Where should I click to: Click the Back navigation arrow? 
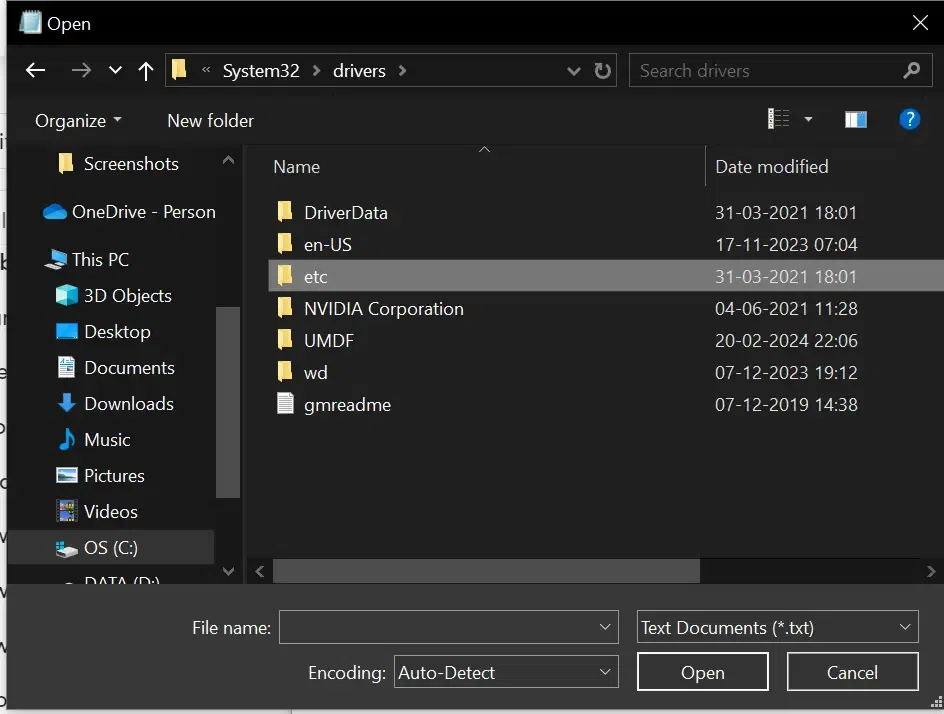coord(36,71)
